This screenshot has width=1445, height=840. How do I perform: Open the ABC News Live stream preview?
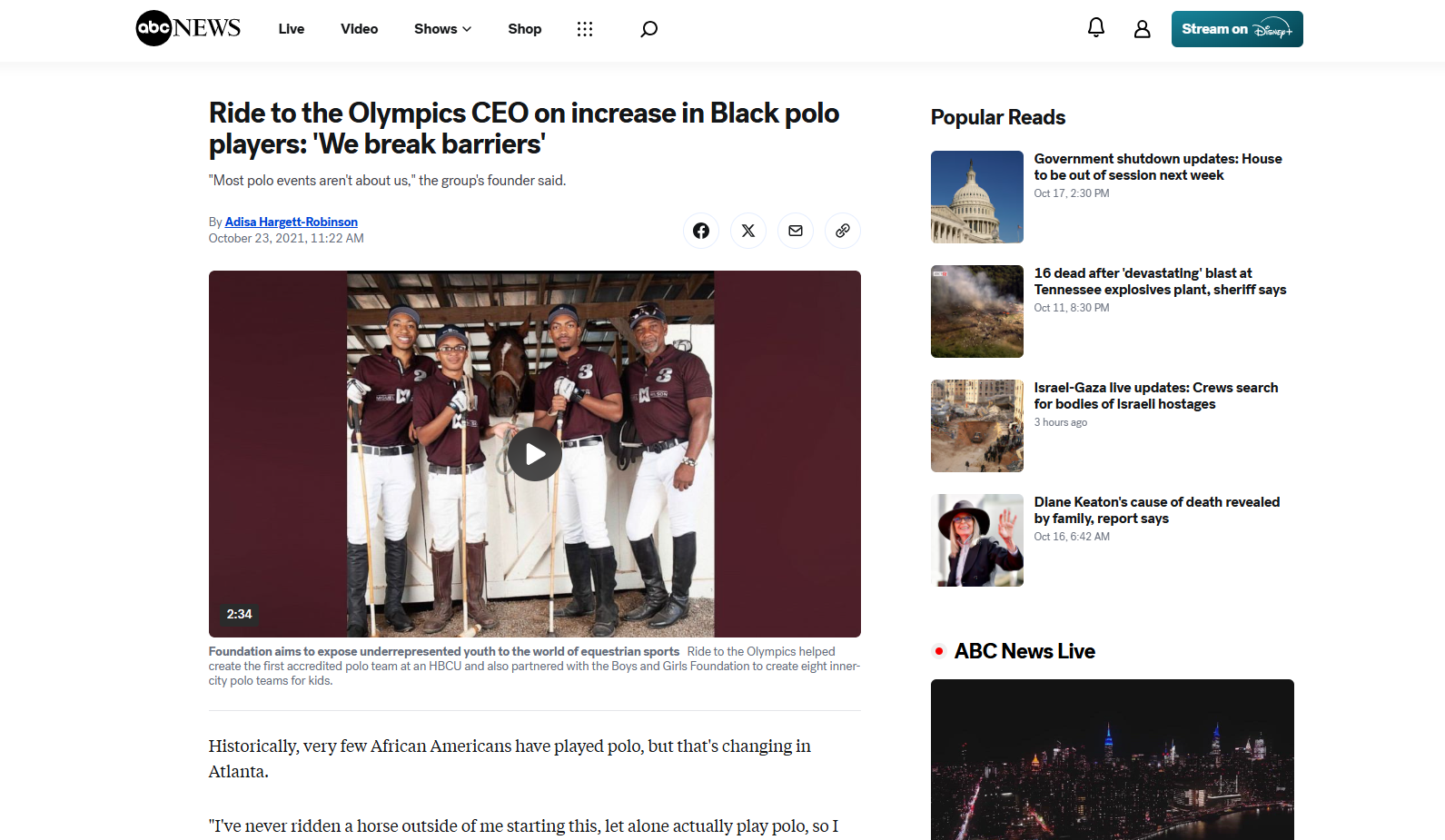tap(1112, 759)
